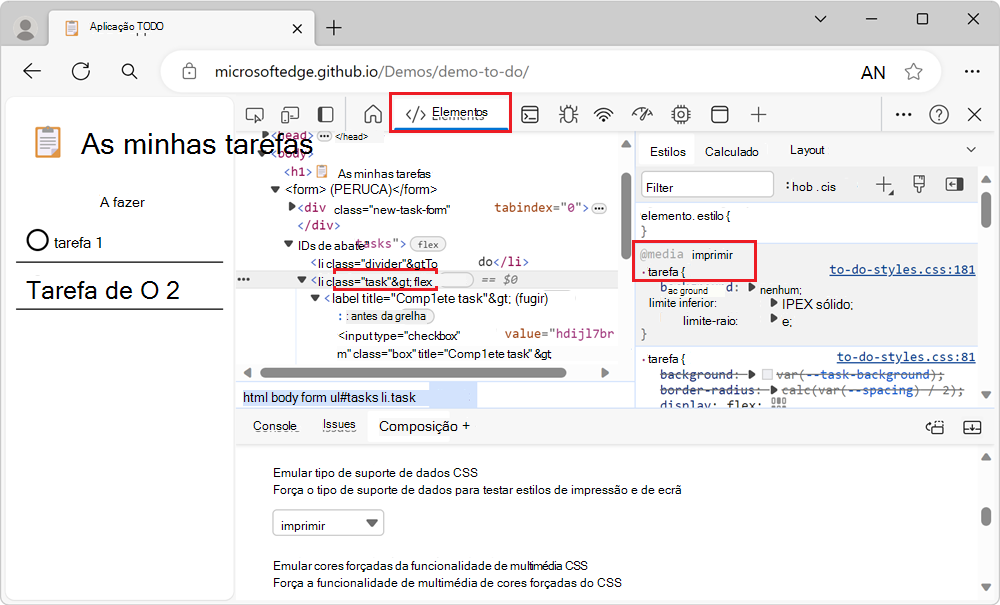The height and width of the screenshot is (605, 1000).
Task: Expand more Styles tabs chevron
Action: 971,150
